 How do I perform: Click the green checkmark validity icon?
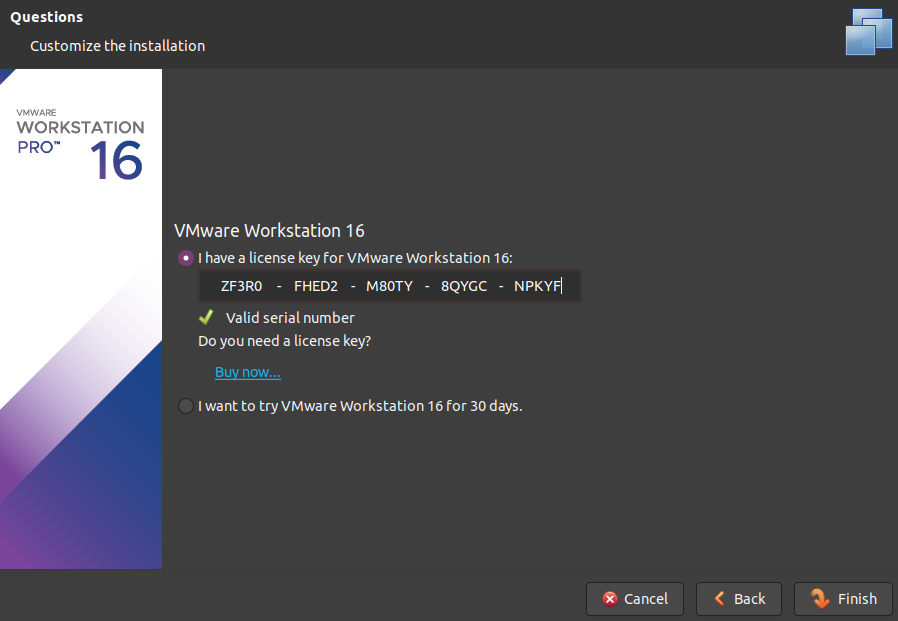[x=206, y=317]
